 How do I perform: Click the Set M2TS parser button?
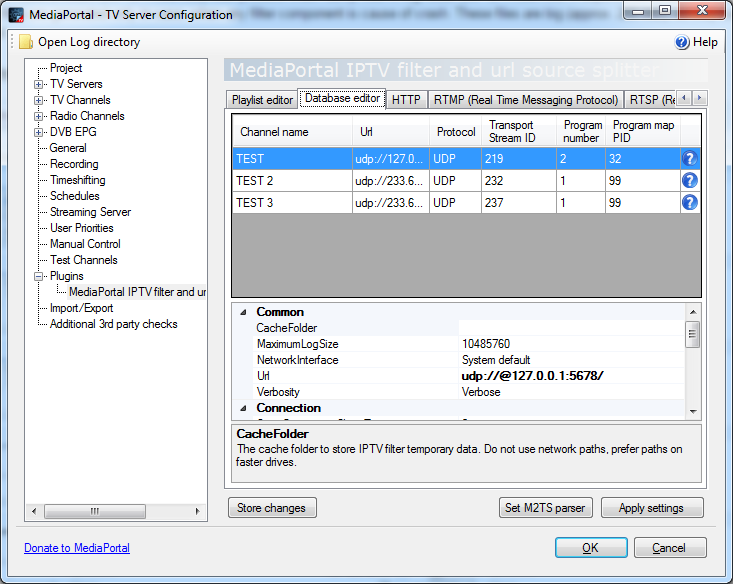click(x=546, y=508)
